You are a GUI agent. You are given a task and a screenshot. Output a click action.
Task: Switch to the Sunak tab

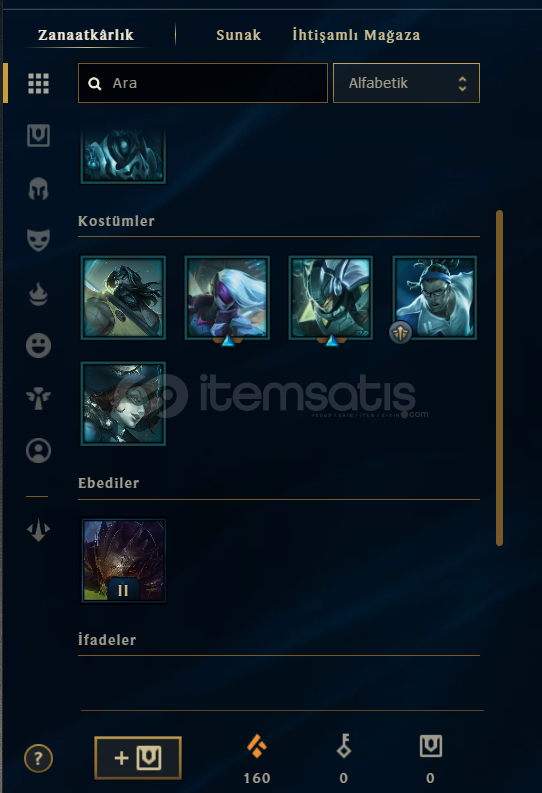point(239,35)
